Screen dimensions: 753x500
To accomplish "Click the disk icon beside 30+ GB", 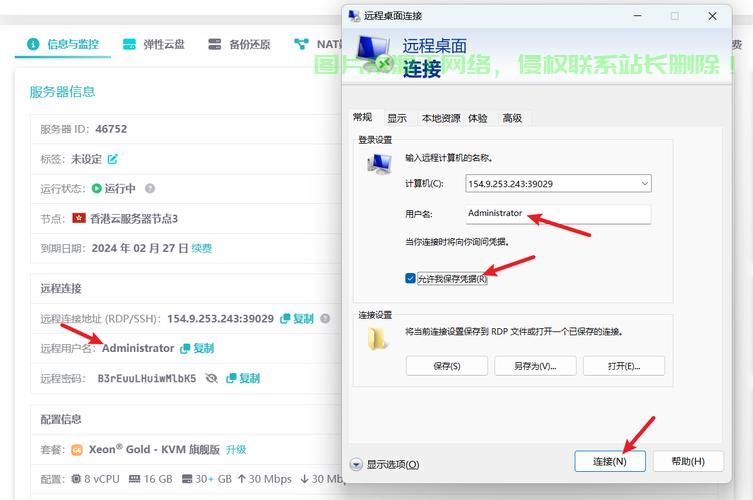I will click(187, 479).
